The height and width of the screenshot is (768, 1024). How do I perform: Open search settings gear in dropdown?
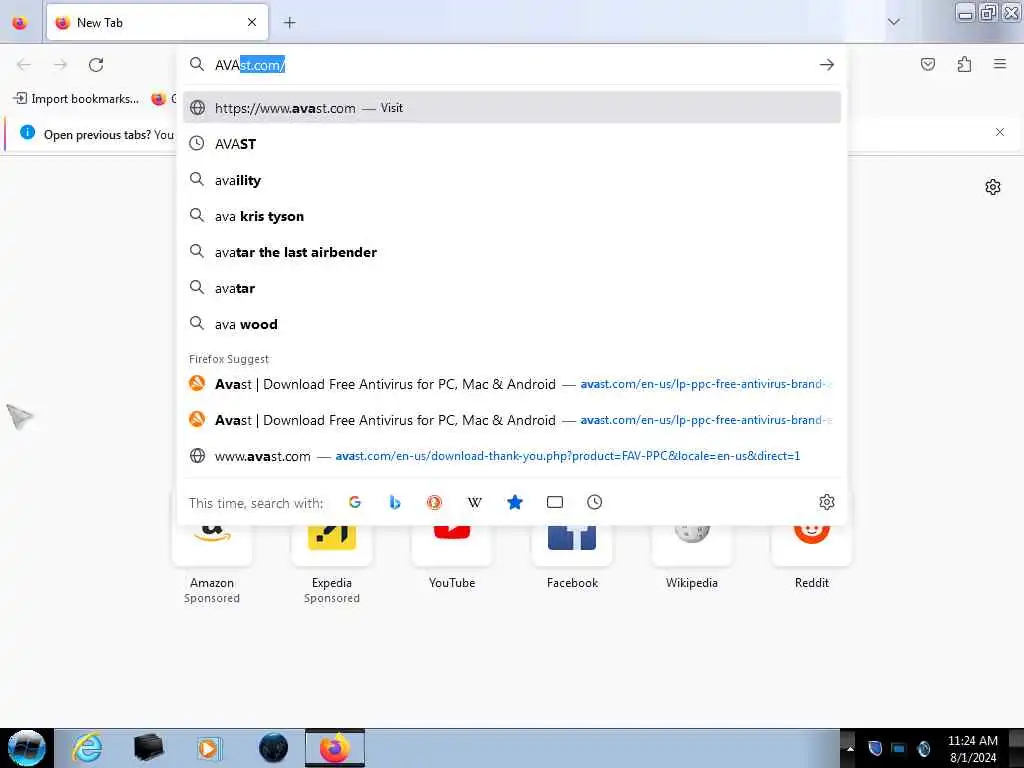826,502
